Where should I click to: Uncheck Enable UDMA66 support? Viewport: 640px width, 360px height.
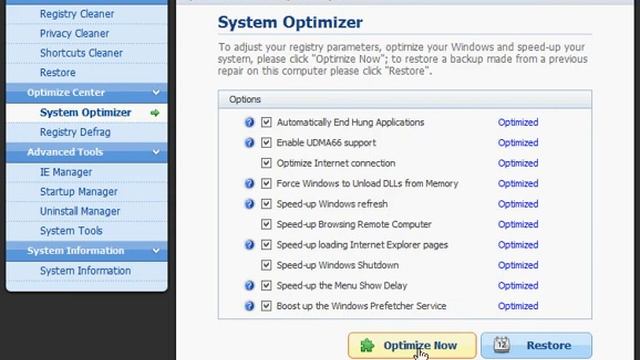pyautogui.click(x=266, y=143)
